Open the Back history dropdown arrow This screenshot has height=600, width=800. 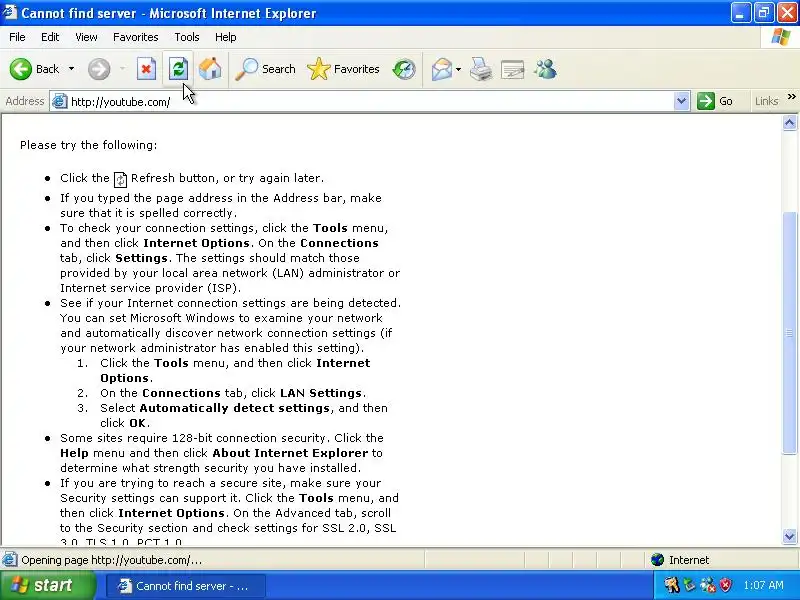(x=71, y=69)
